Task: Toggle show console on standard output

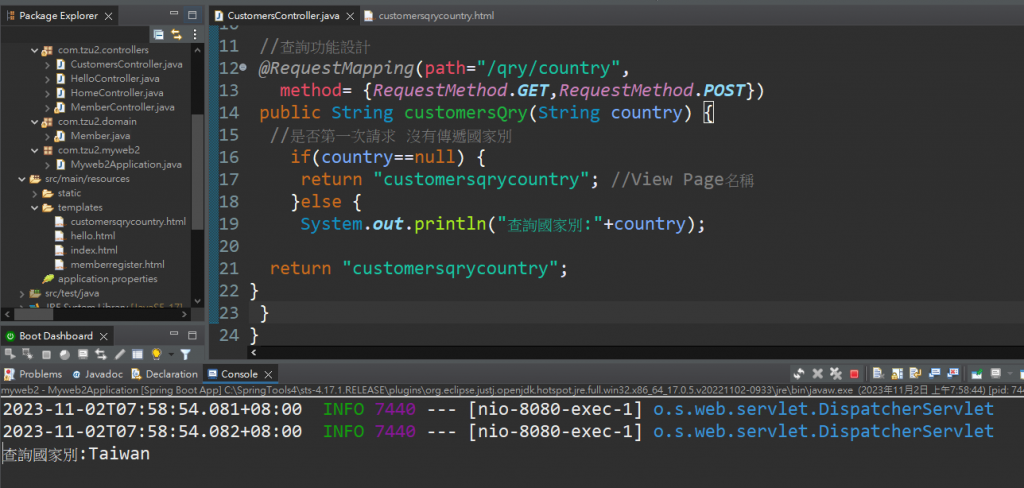Action: [x=935, y=374]
